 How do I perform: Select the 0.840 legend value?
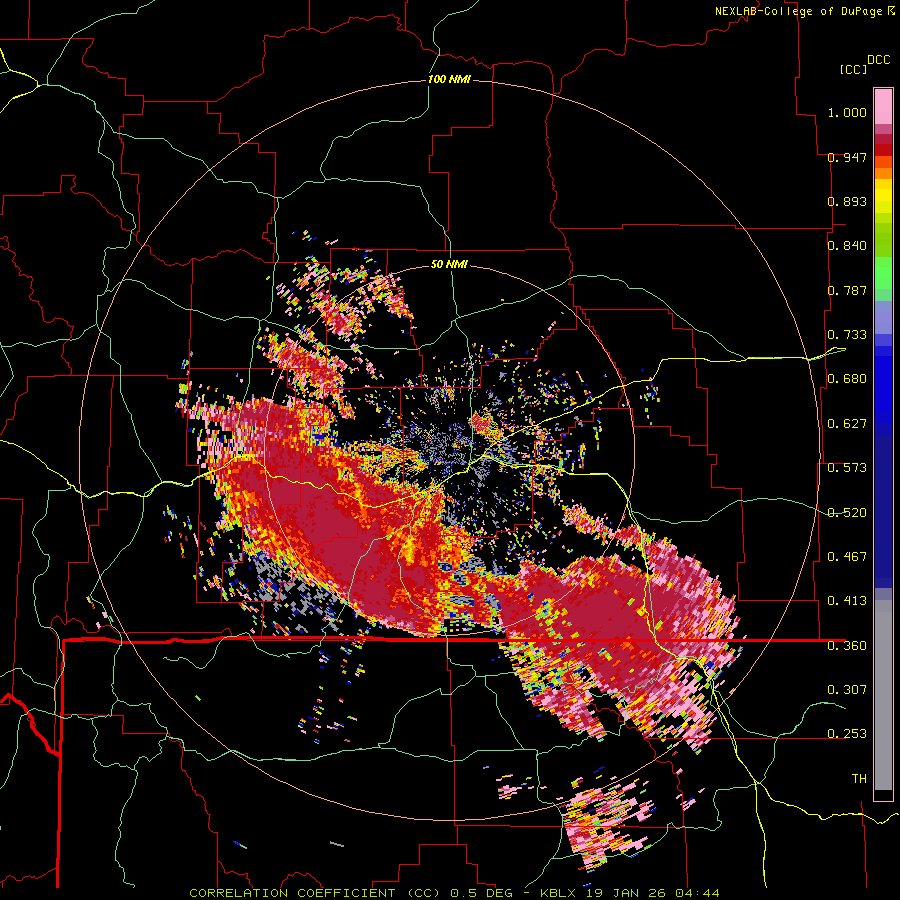pos(847,246)
